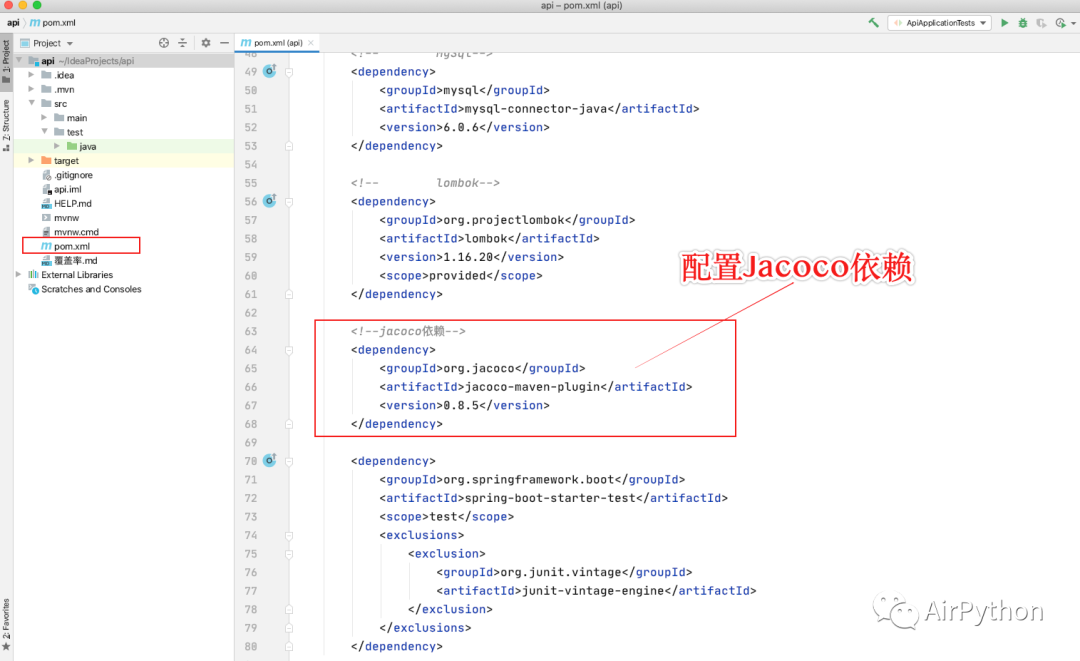Close the pom.xml (api) tab
Viewport: 1080px width, 661px height.
311,43
